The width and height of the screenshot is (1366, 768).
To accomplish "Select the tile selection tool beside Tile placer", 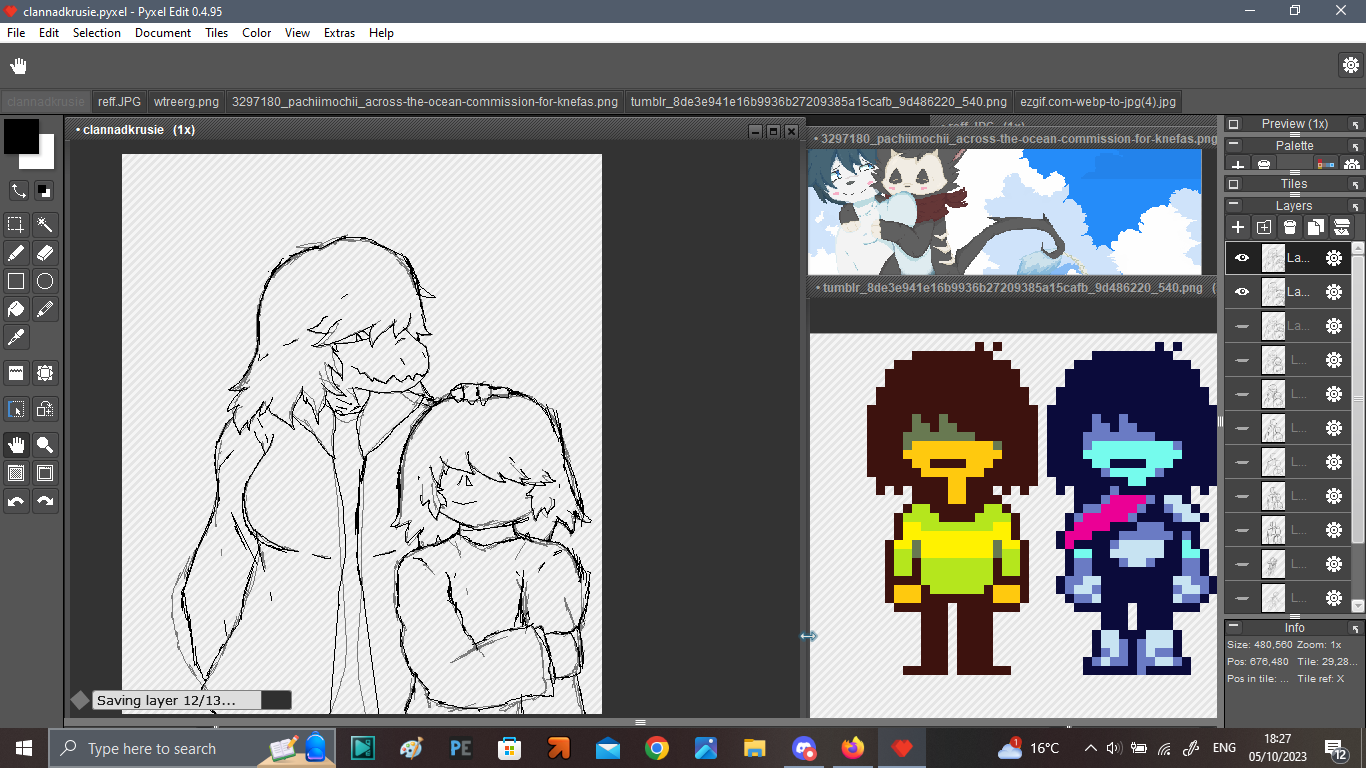I will point(45,373).
